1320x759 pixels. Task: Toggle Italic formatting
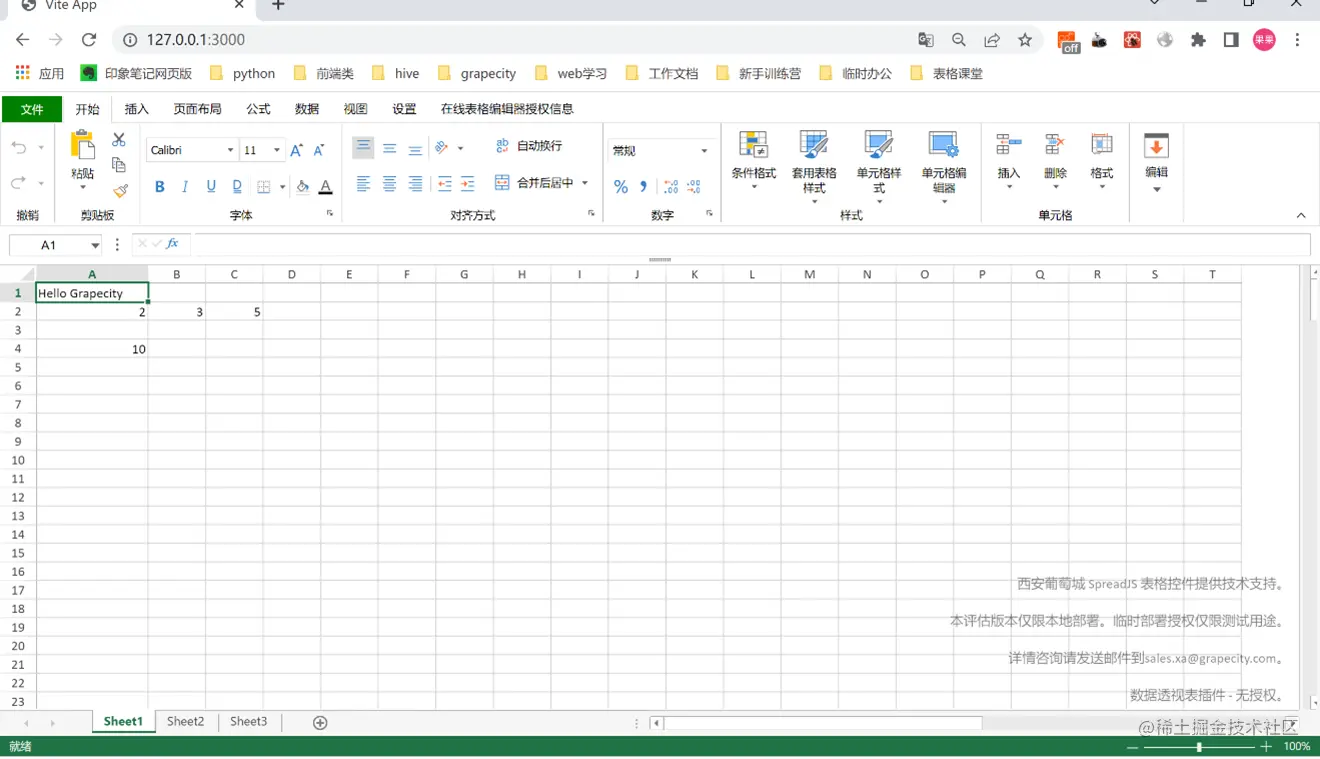tap(185, 187)
